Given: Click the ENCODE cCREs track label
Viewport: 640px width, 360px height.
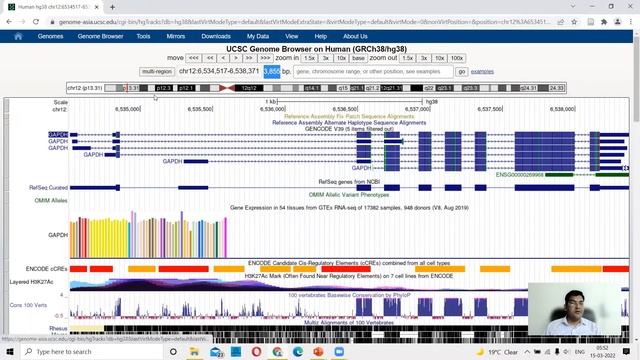Looking at the screenshot, I should pos(47,269).
